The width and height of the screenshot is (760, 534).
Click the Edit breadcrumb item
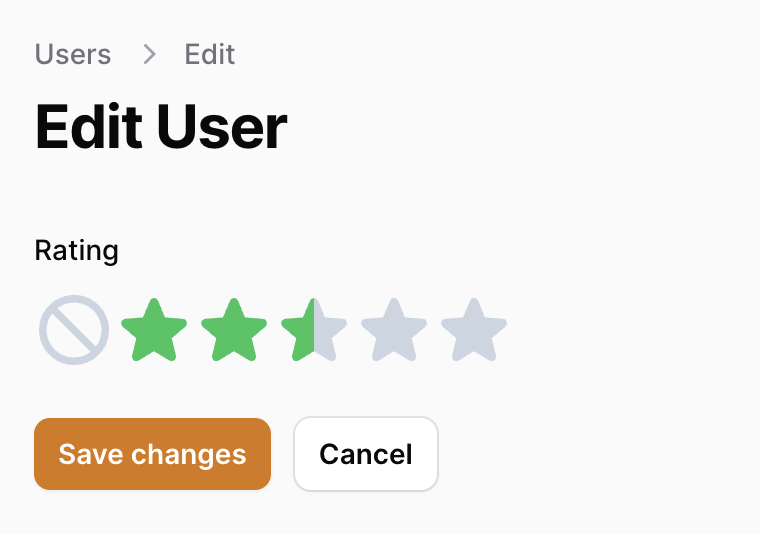(x=210, y=54)
